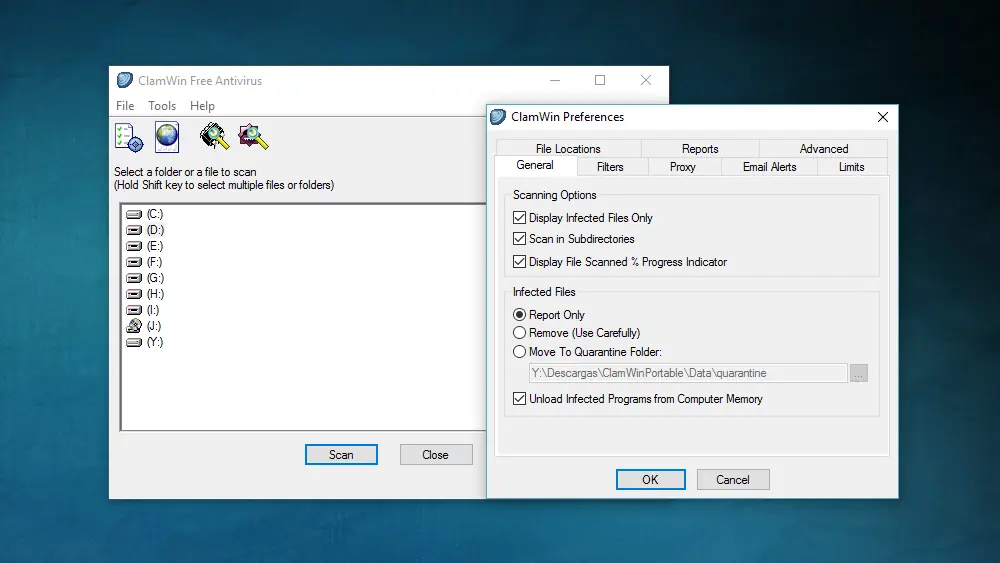Switch to the Email Alerts tab
Image resolution: width=1000 pixels, height=563 pixels.
[769, 166]
